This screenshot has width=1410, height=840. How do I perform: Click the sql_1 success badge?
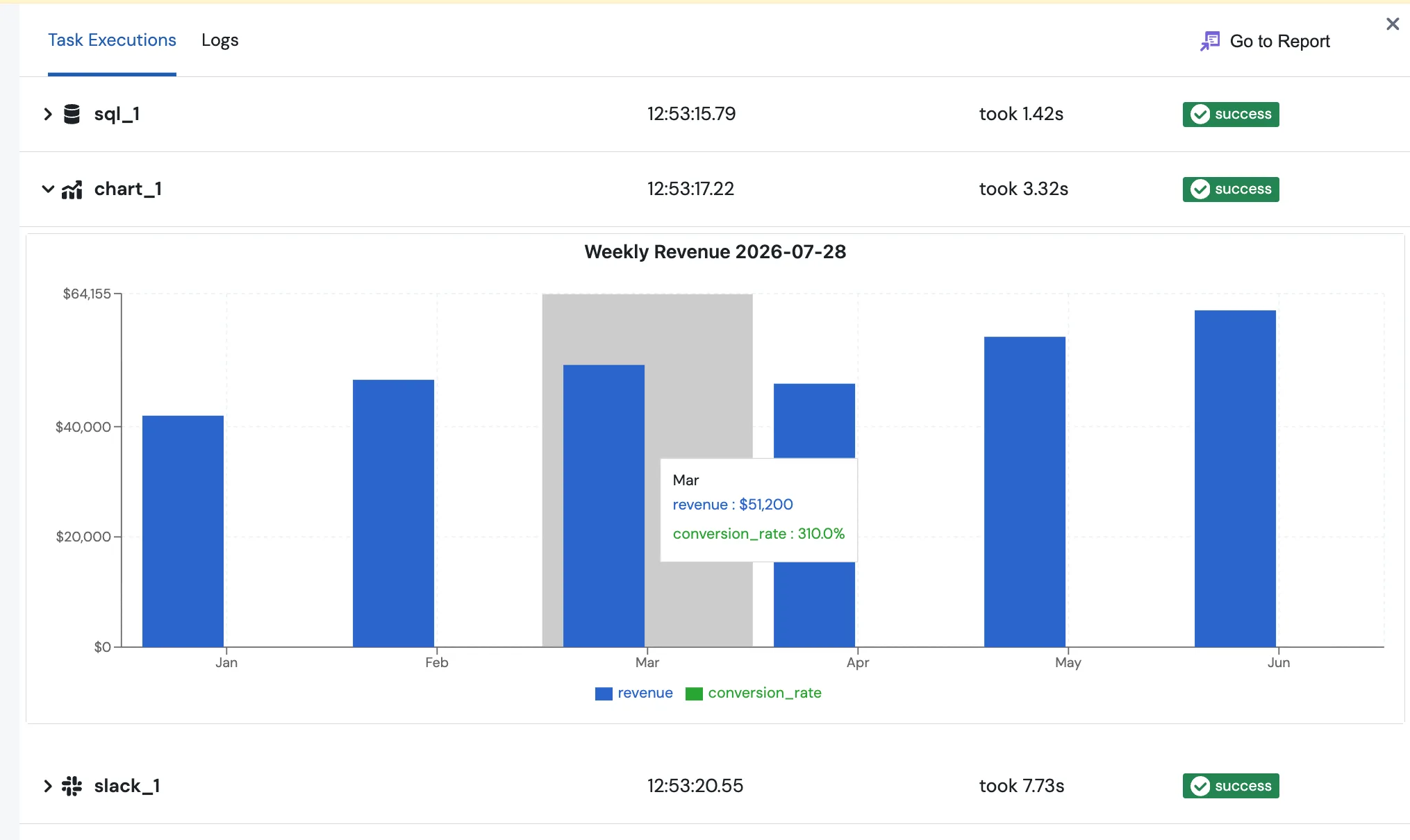click(x=1231, y=114)
